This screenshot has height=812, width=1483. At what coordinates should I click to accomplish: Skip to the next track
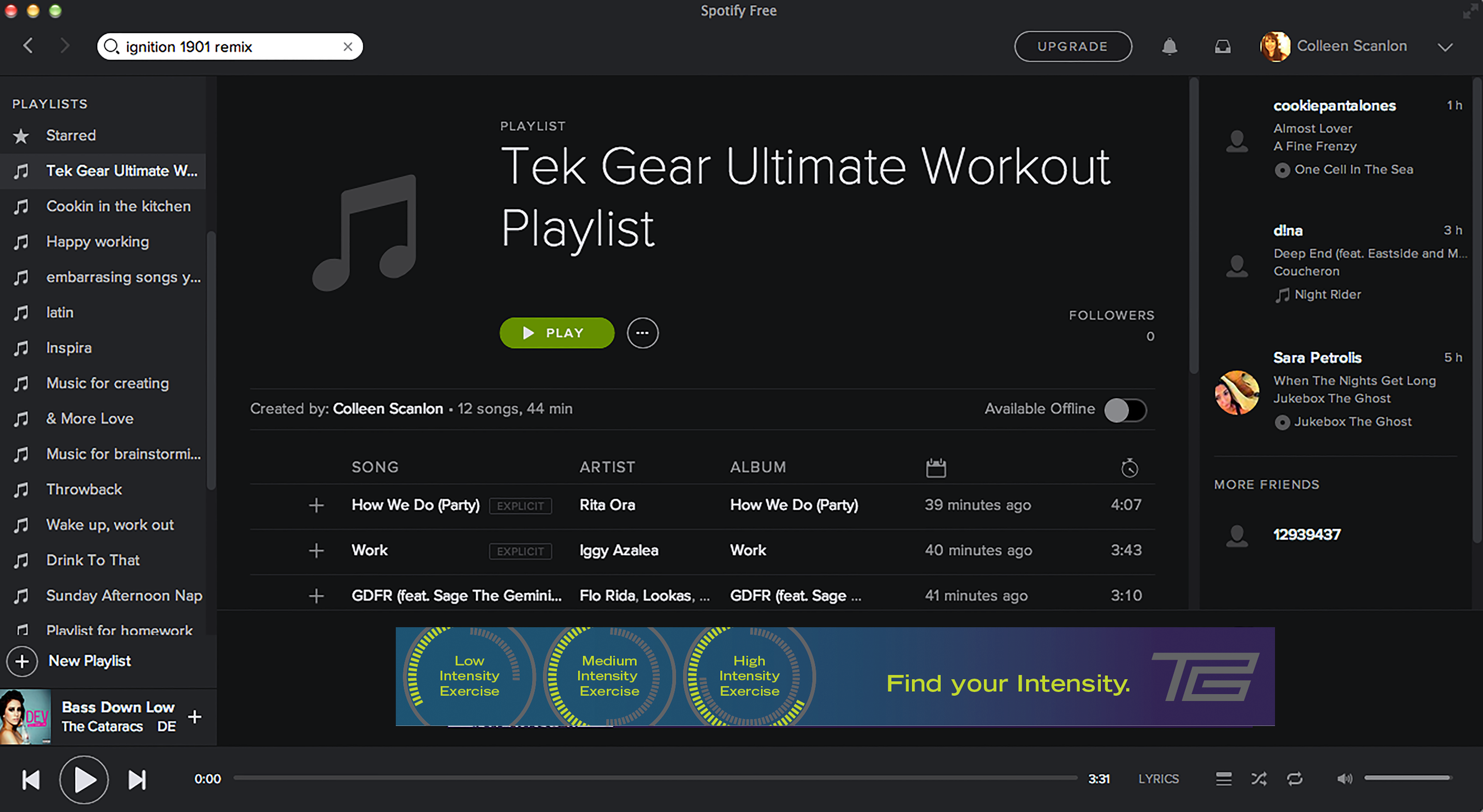(x=137, y=780)
